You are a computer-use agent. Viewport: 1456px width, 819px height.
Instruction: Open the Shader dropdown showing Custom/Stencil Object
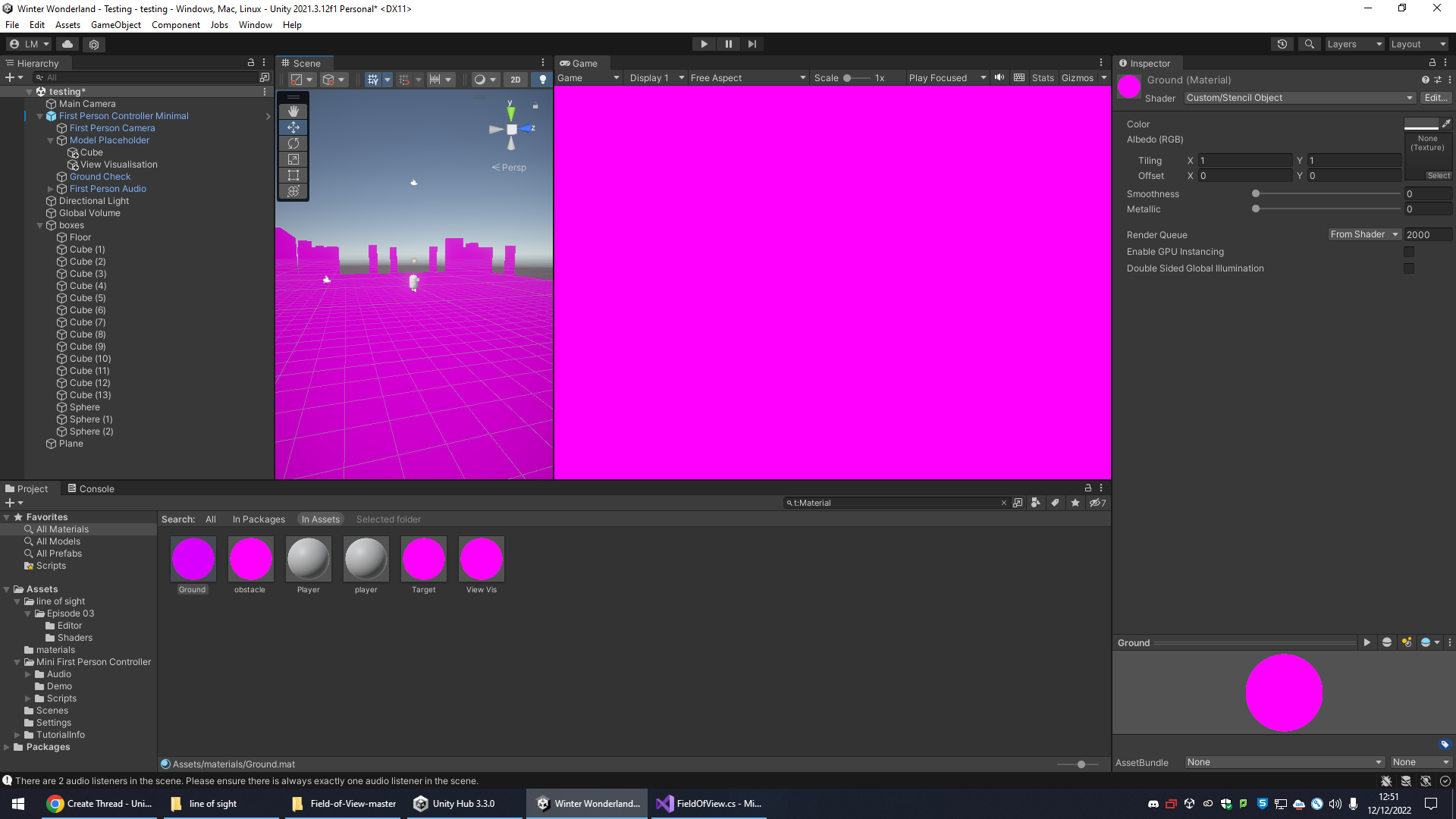click(x=1298, y=97)
